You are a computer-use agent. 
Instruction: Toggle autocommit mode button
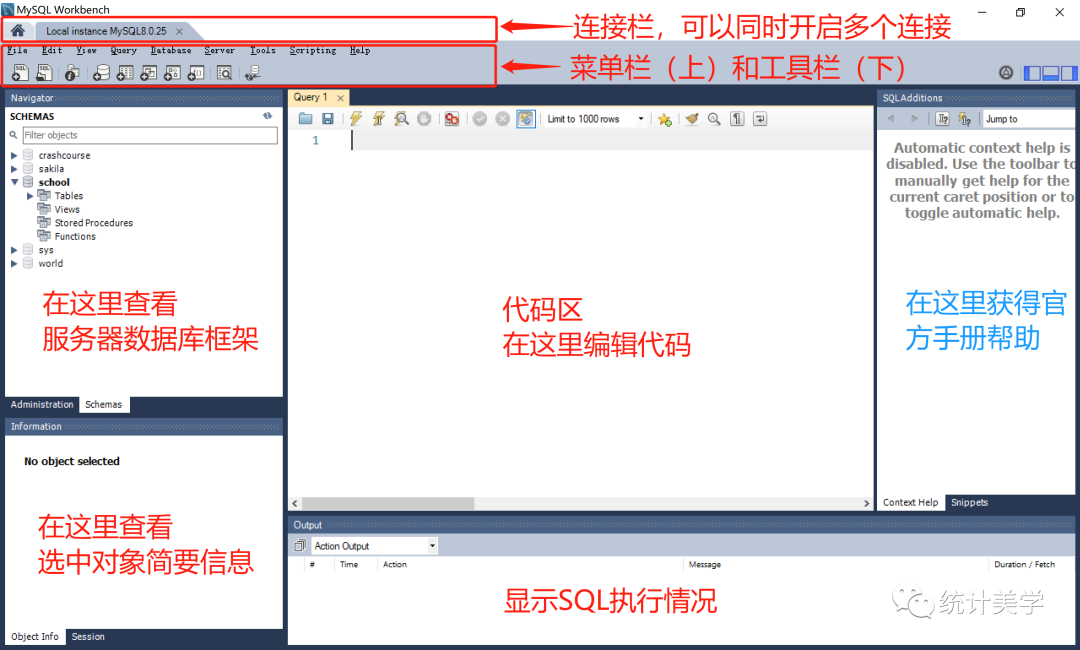pos(526,119)
